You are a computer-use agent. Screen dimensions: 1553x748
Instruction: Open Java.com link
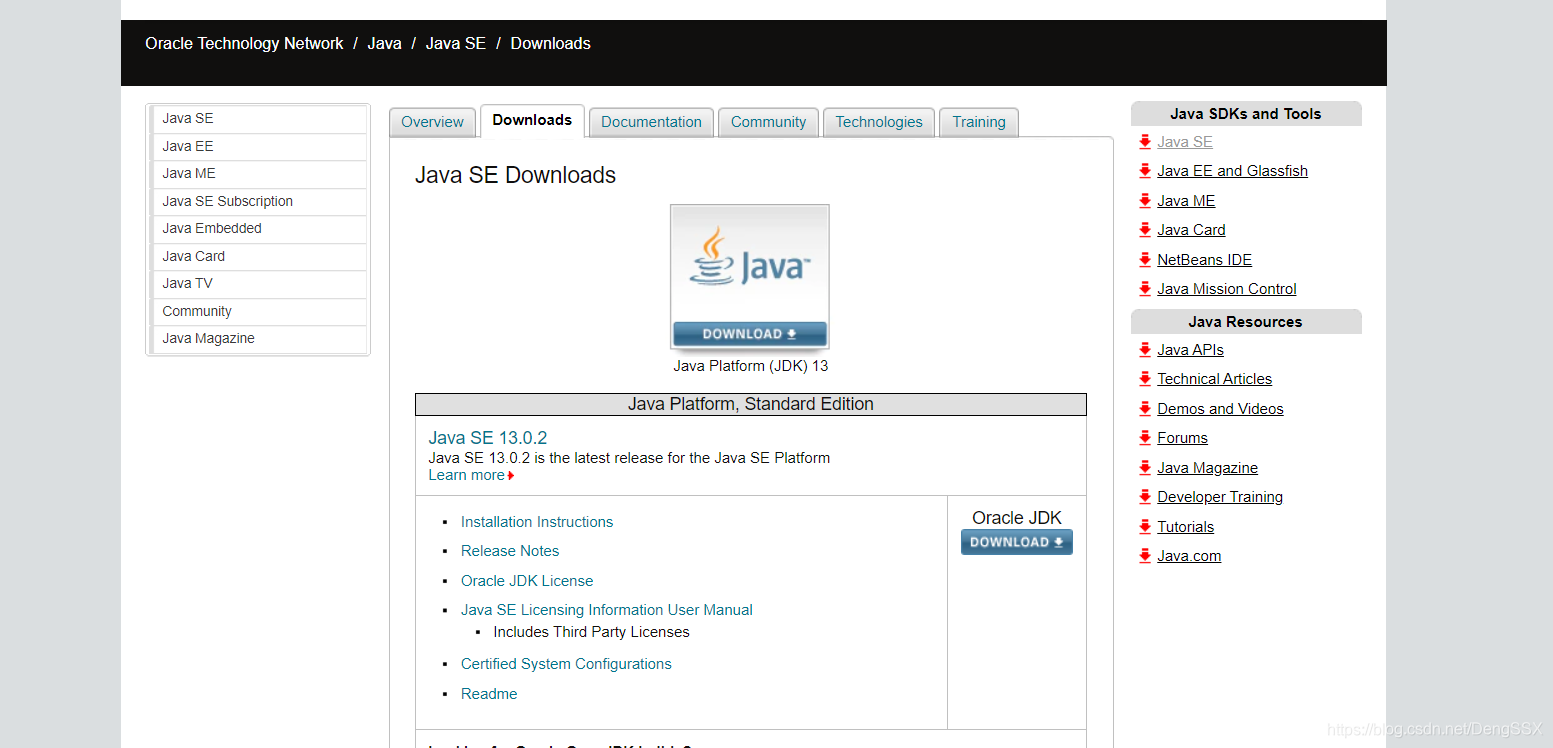click(x=1189, y=556)
